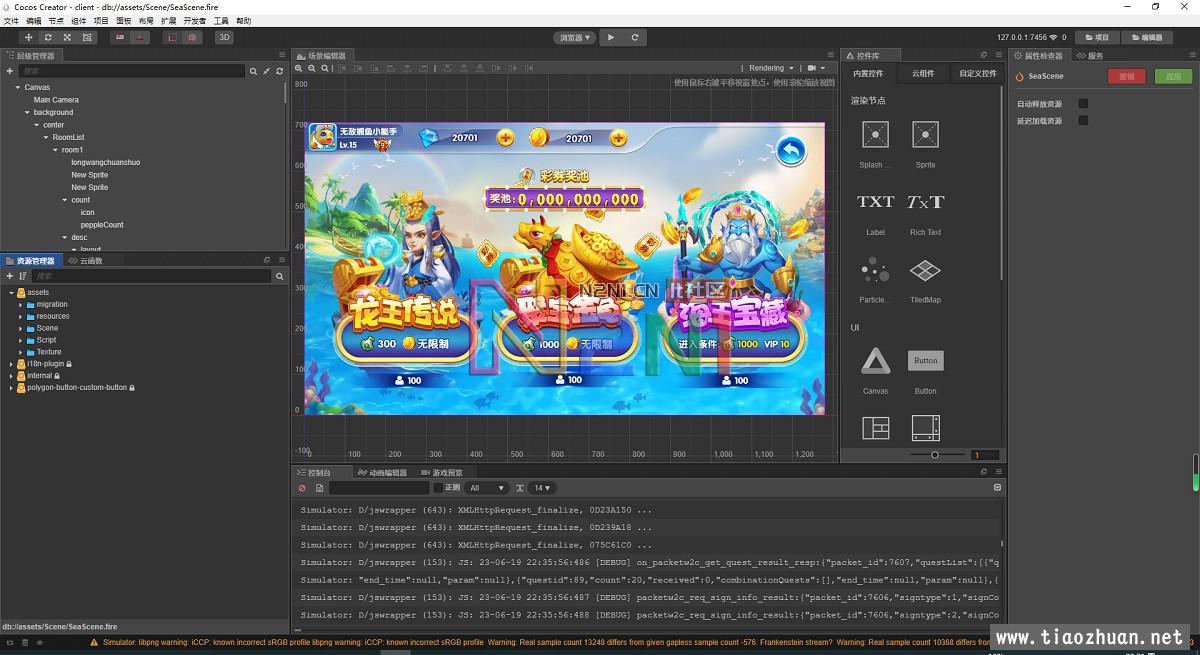
Task: Open the 编辑器 folder button
Action: (1147, 37)
